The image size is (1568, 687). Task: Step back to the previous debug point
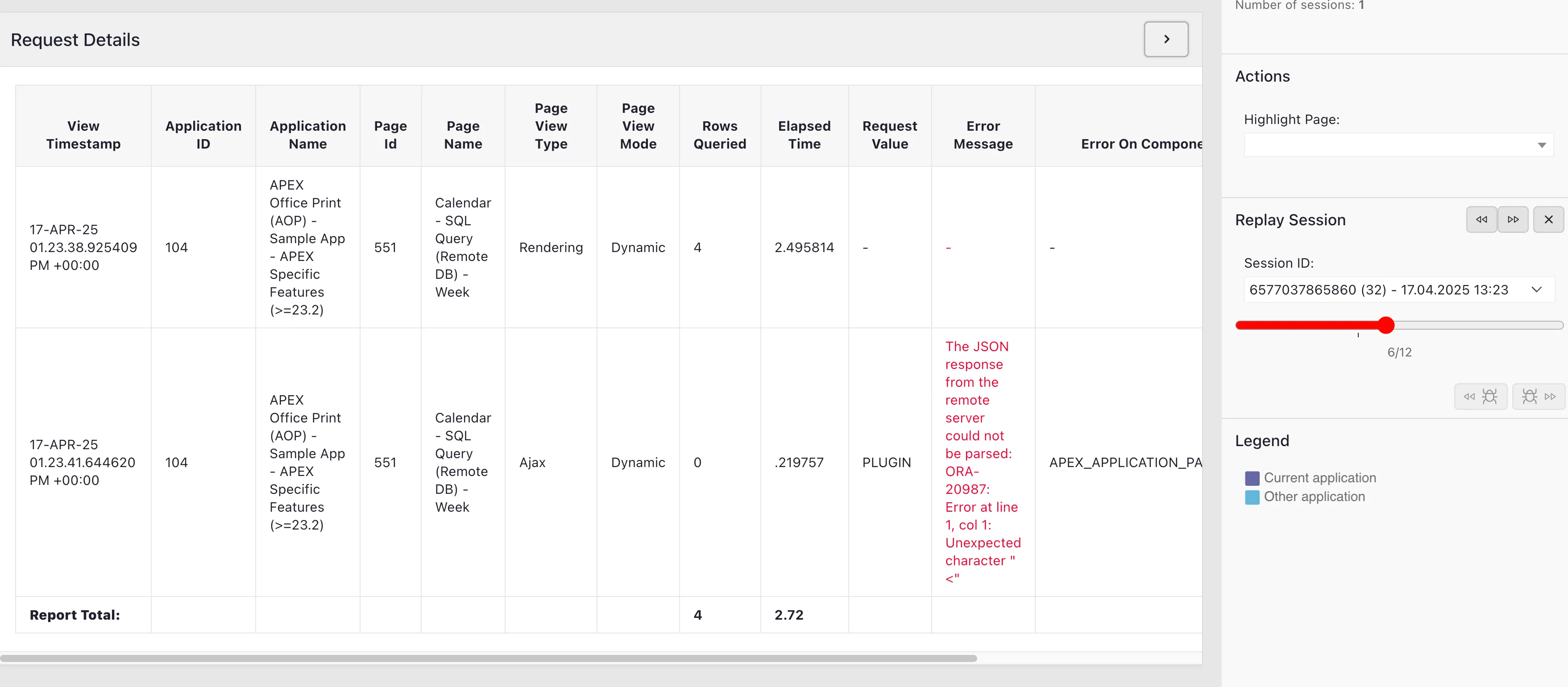coord(1481,396)
